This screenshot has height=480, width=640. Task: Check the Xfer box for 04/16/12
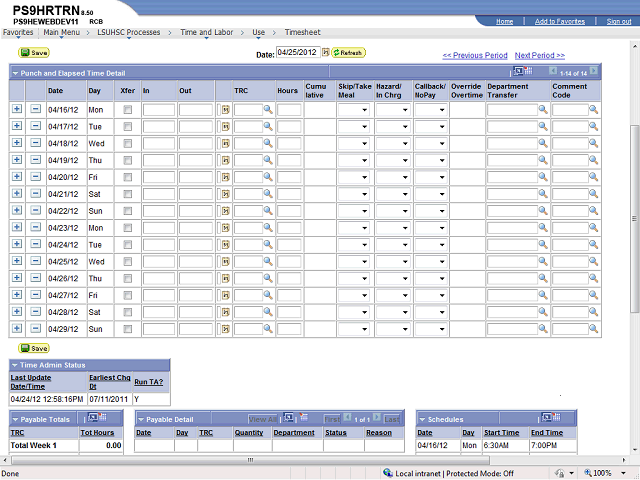[127, 110]
